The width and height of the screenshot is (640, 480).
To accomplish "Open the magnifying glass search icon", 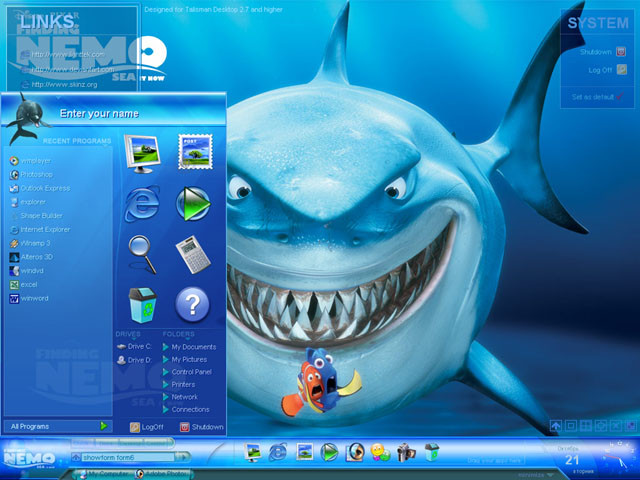I will [x=142, y=254].
